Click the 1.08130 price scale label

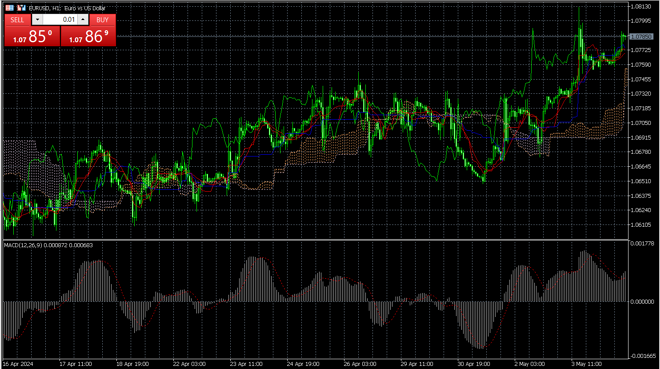[641, 6]
